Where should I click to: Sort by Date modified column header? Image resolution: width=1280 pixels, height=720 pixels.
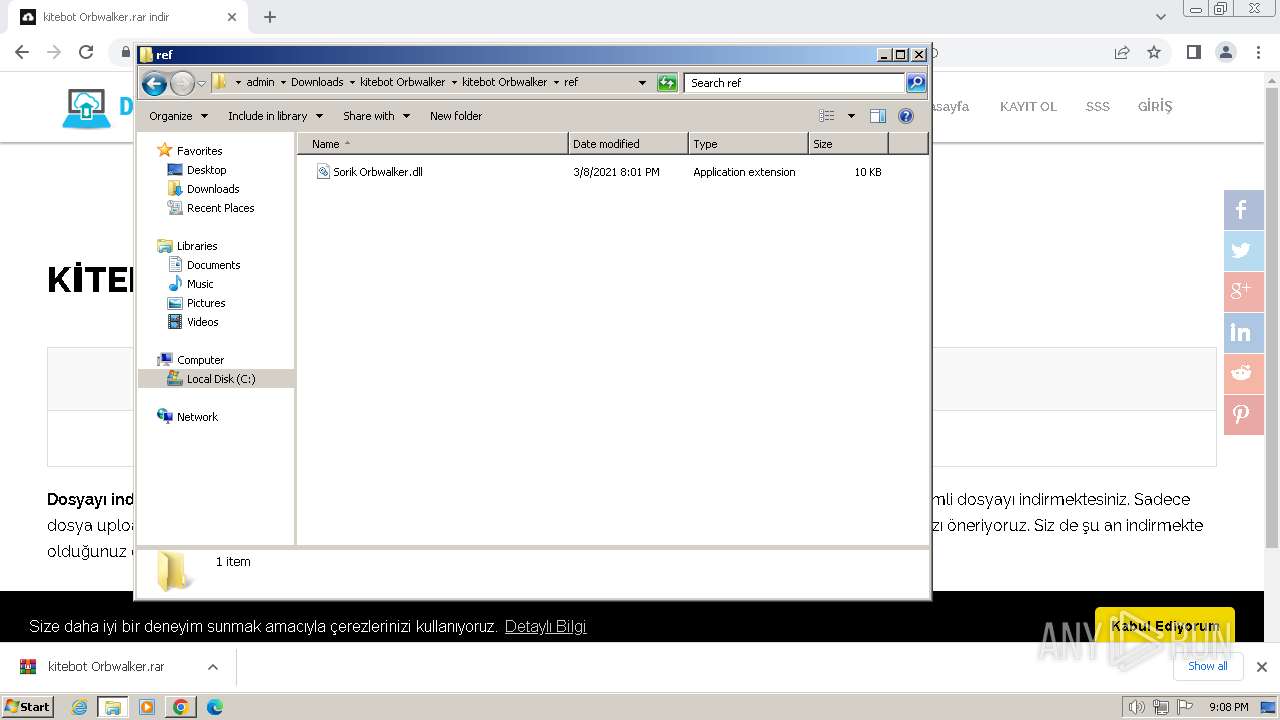click(628, 144)
